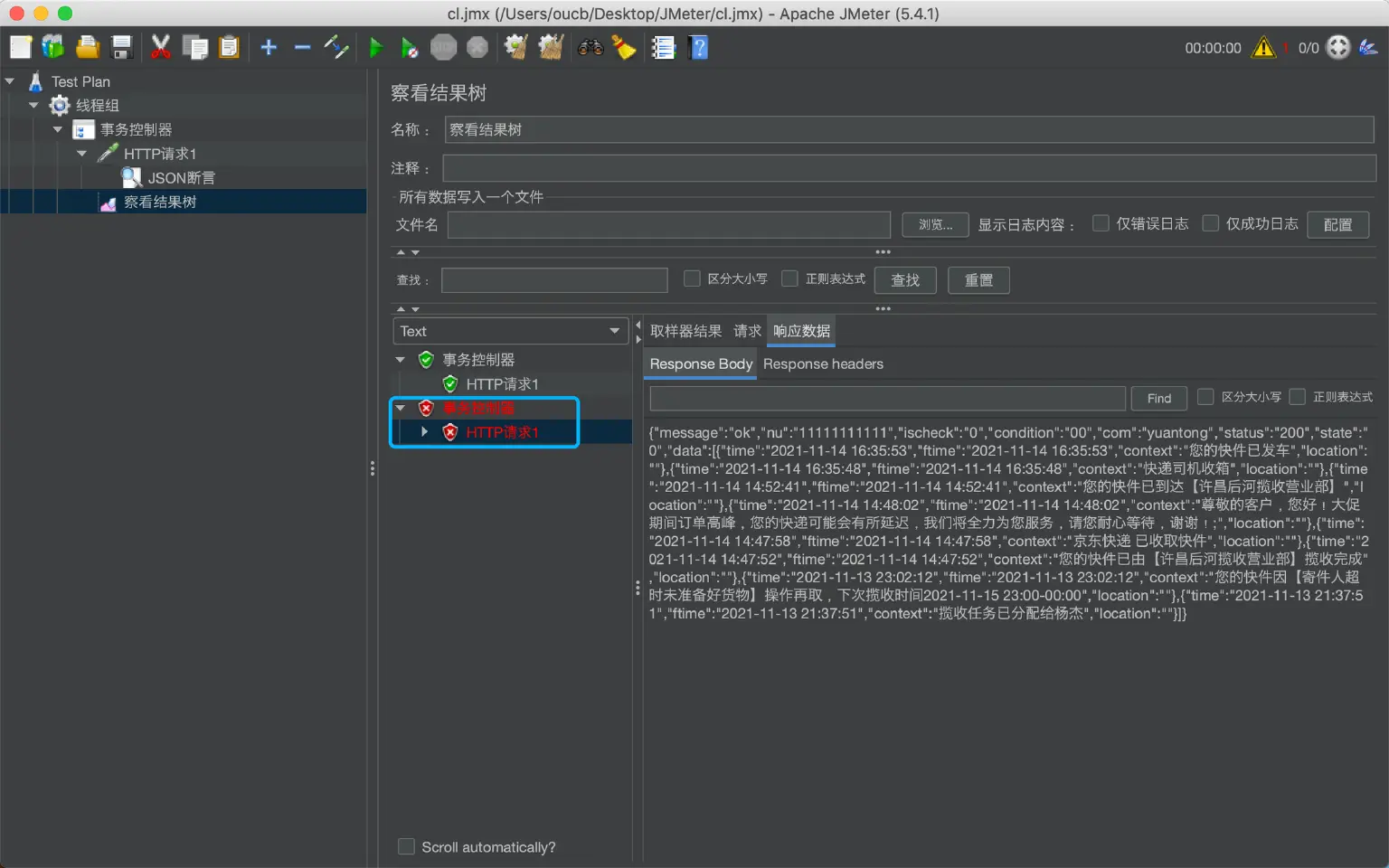Expand the failed HTTP请求1 result node
The width and height of the screenshot is (1389, 868).
pyautogui.click(x=424, y=432)
